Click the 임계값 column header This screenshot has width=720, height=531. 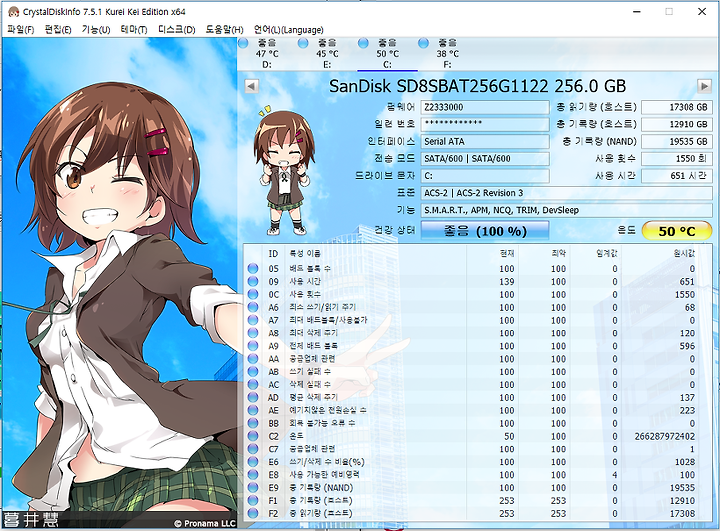pos(607,254)
